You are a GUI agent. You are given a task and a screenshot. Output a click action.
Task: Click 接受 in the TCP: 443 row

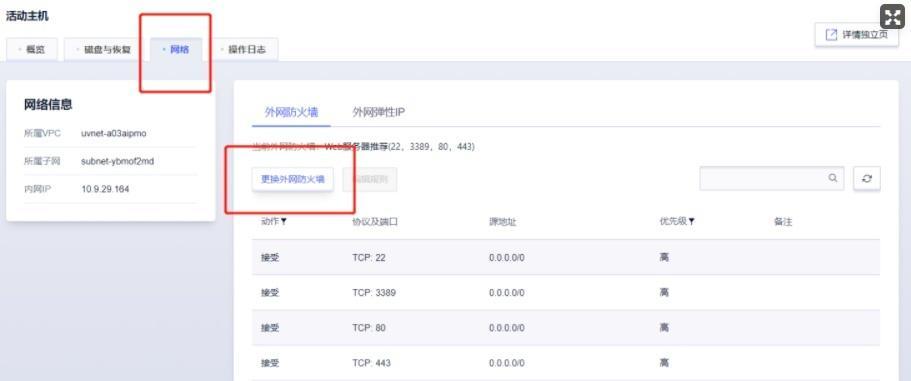click(270, 364)
